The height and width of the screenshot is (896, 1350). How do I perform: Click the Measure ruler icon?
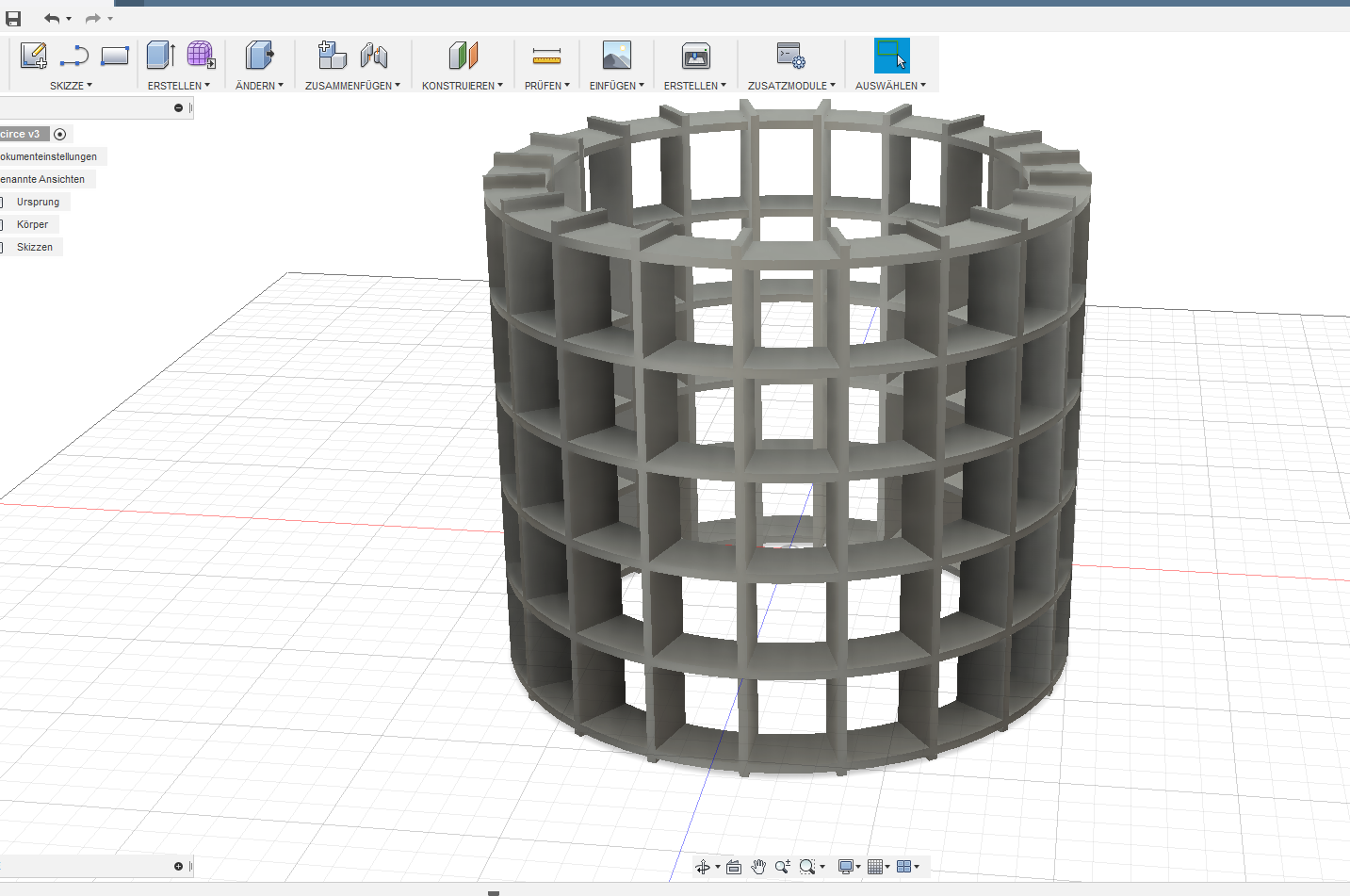point(546,57)
